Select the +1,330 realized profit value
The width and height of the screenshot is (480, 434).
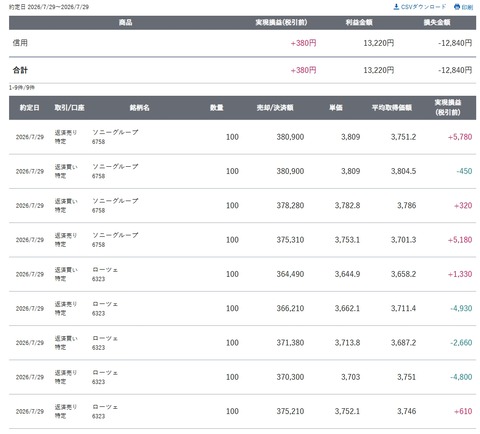tap(460, 274)
